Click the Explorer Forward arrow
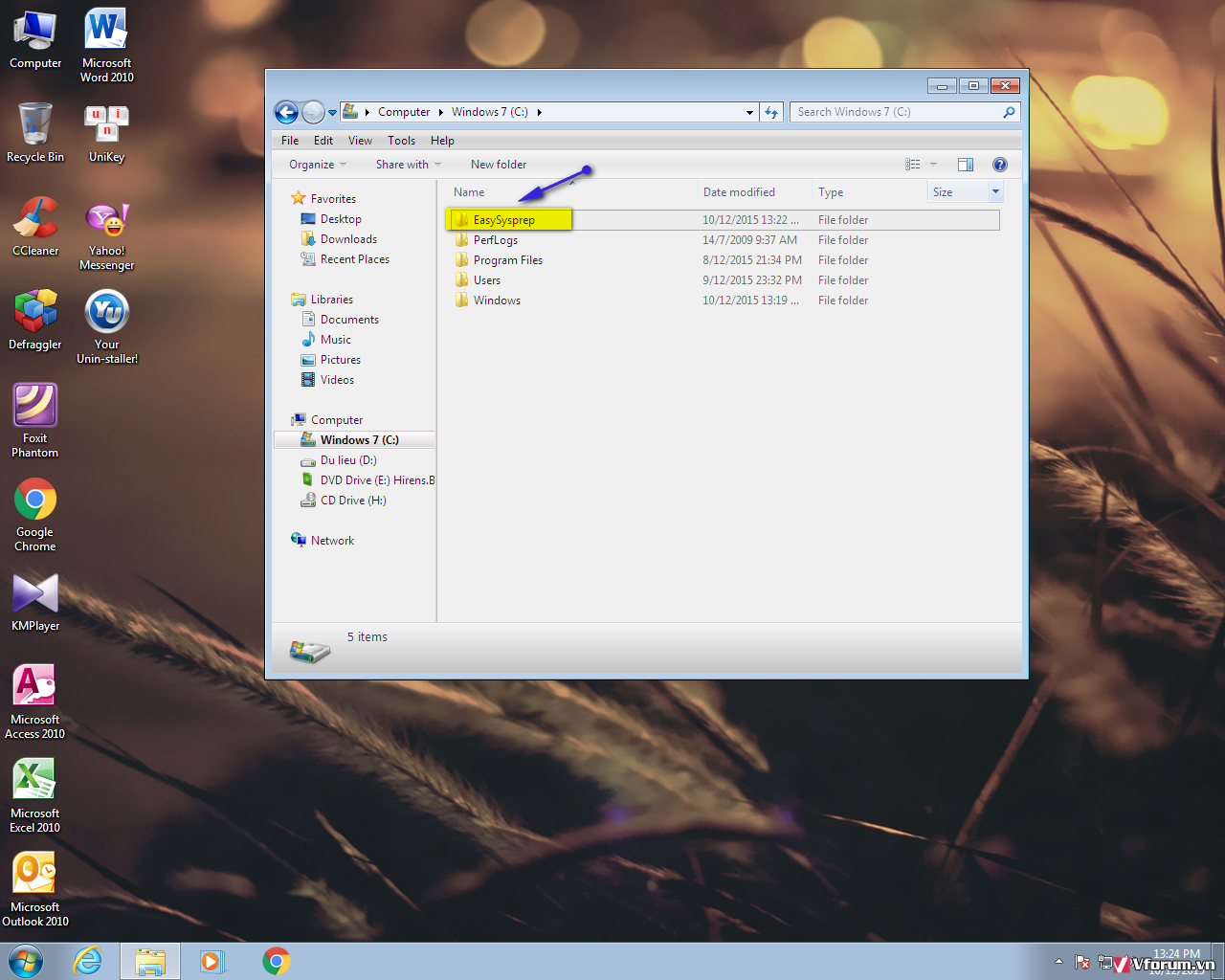Viewport: 1225px width, 980px height. pyautogui.click(x=313, y=112)
